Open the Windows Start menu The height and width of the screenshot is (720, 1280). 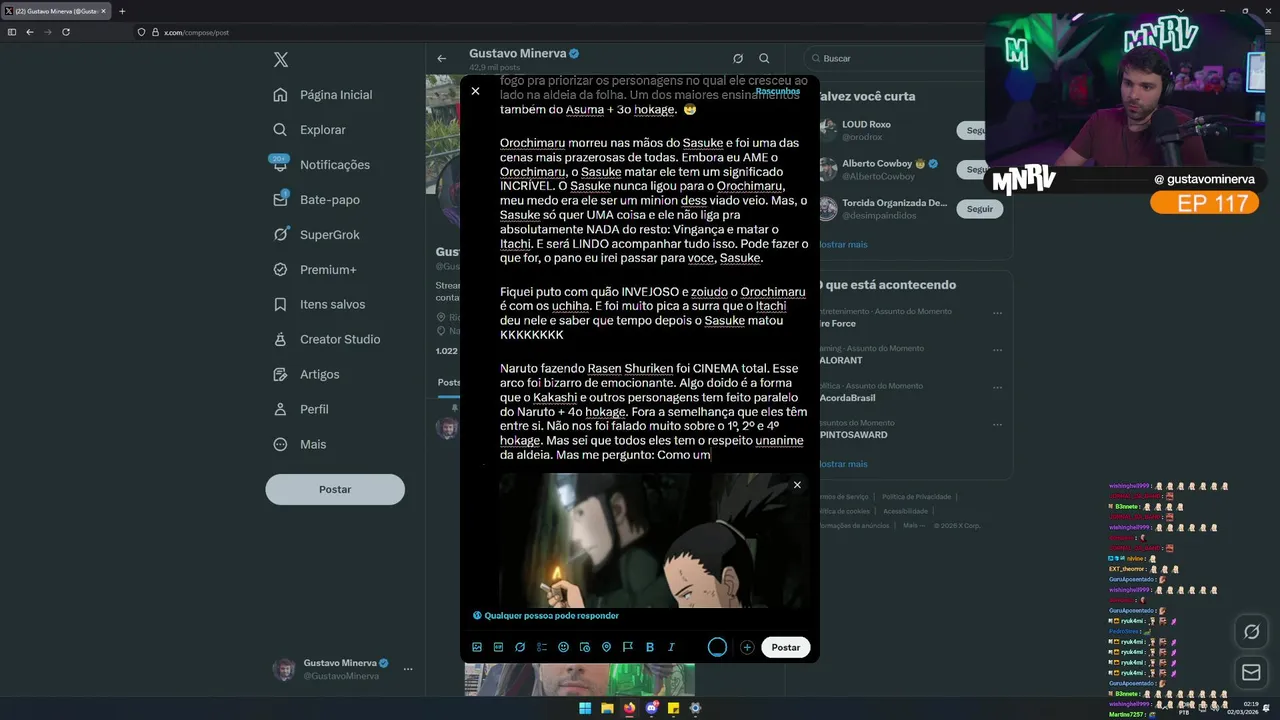pos(585,708)
